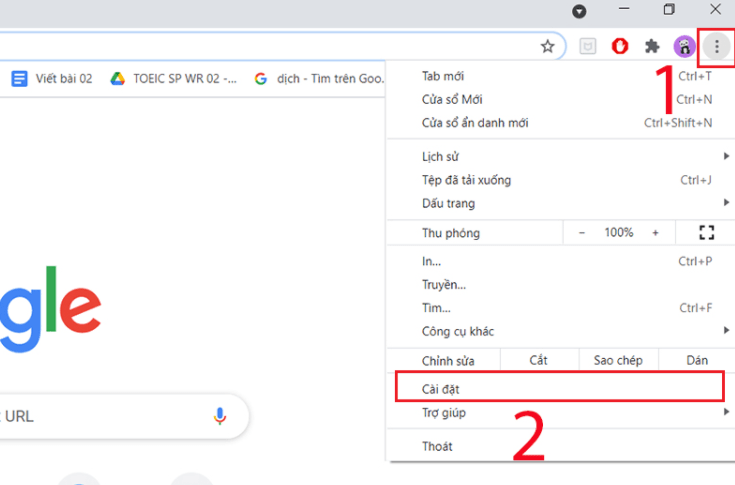The height and width of the screenshot is (485, 735).
Task: Click the Sao chép button
Action: click(618, 360)
